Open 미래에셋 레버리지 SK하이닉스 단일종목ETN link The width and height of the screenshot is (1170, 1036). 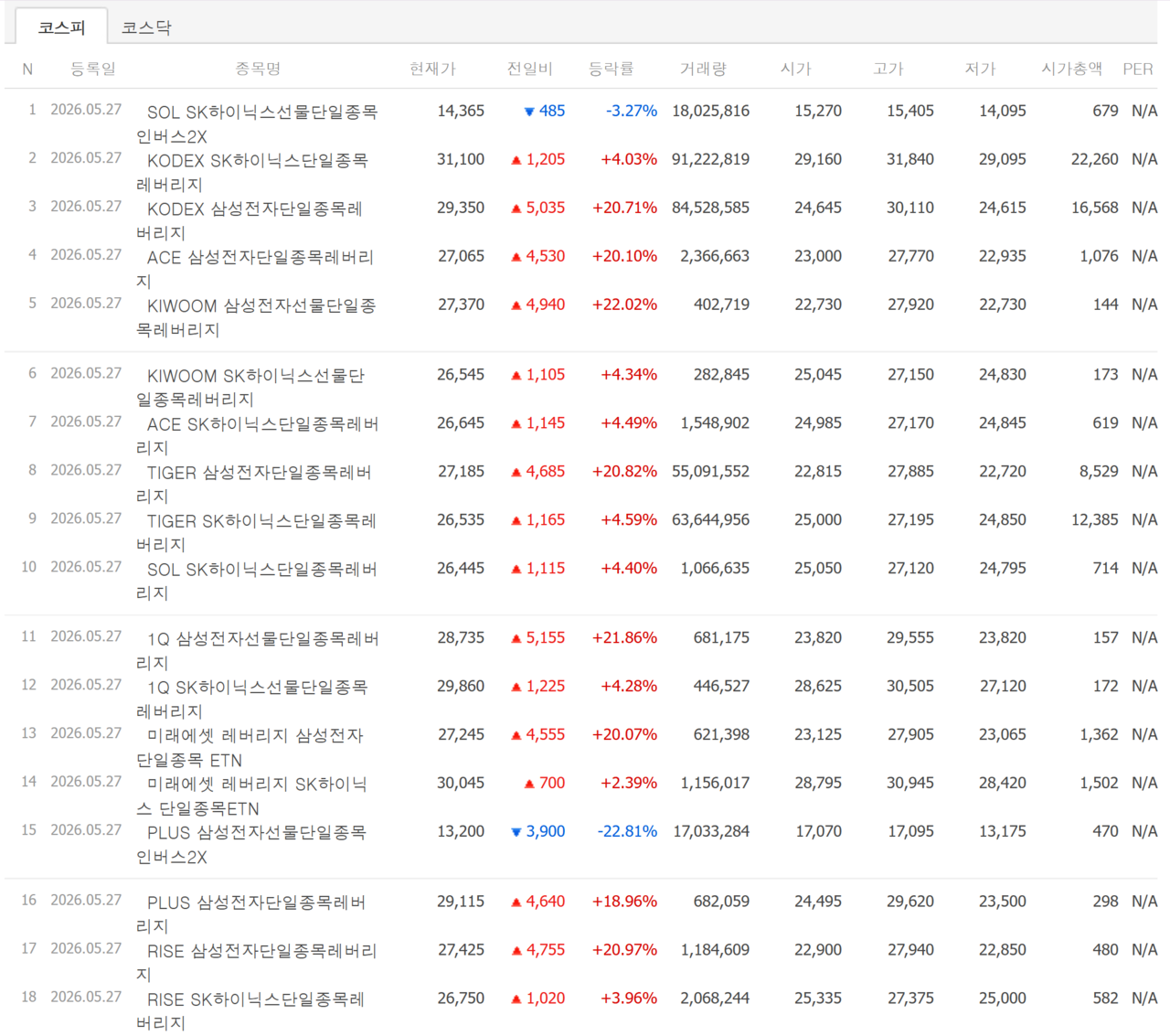[x=252, y=796]
